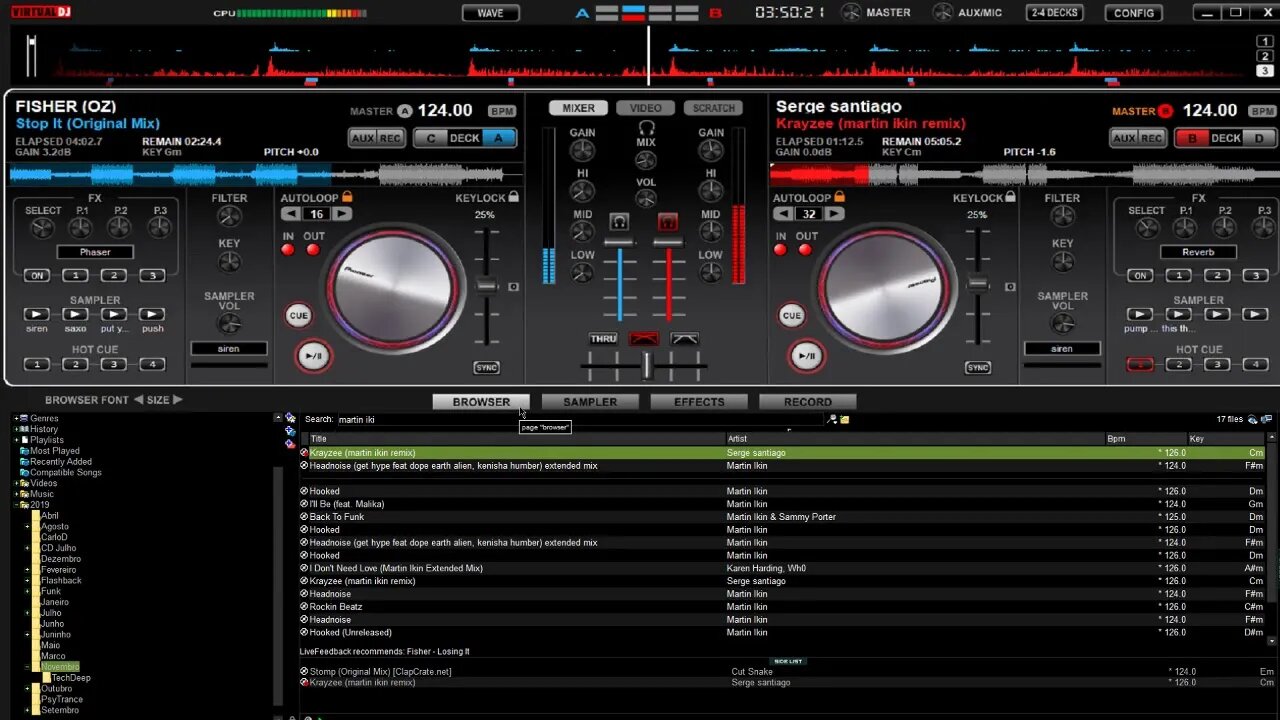The image size is (1280, 720).
Task: Toggle left deck REC button
Action: tap(391, 138)
